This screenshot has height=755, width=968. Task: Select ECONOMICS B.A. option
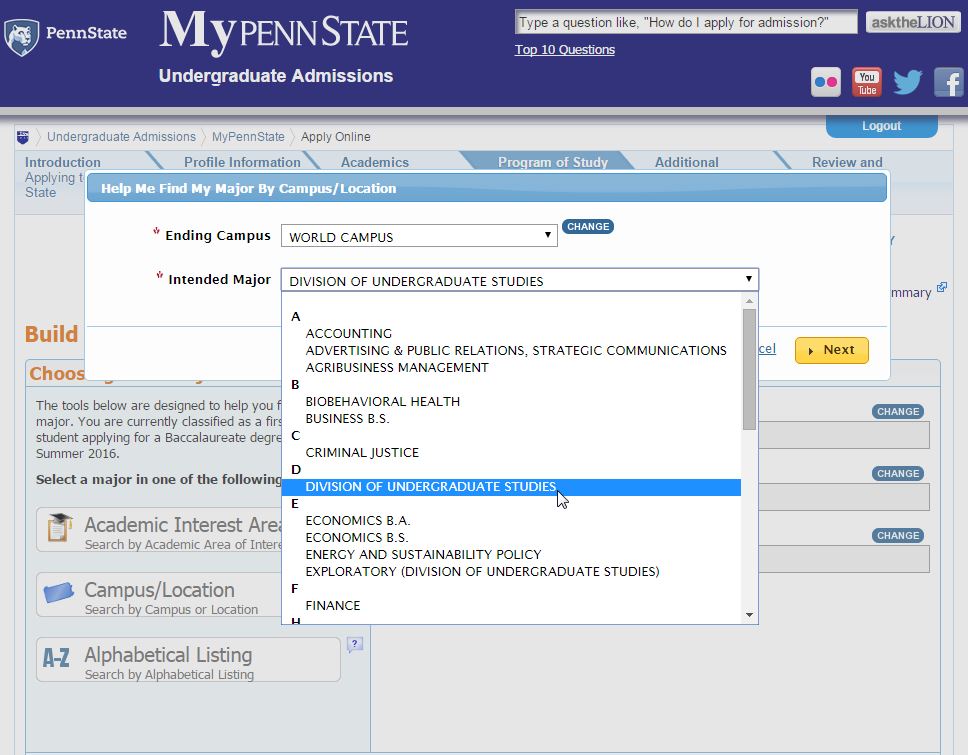[x=358, y=520]
